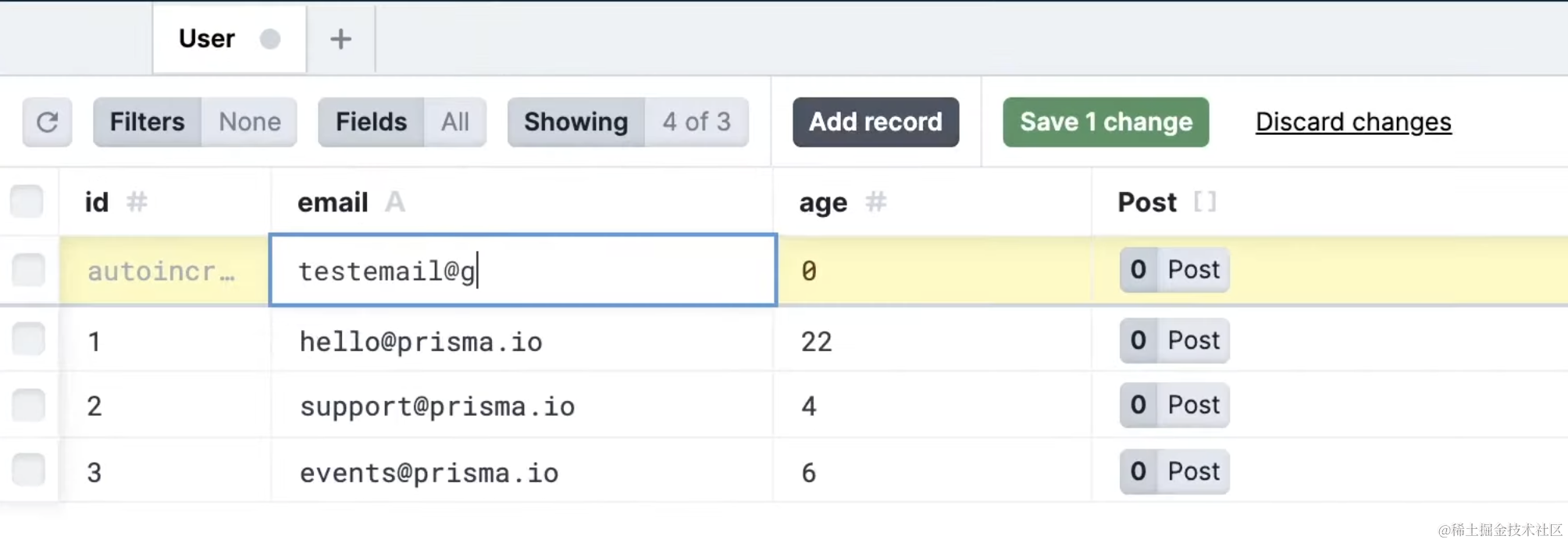Open the Filters dropdown
This screenshot has height=543, width=1568.
click(x=194, y=122)
